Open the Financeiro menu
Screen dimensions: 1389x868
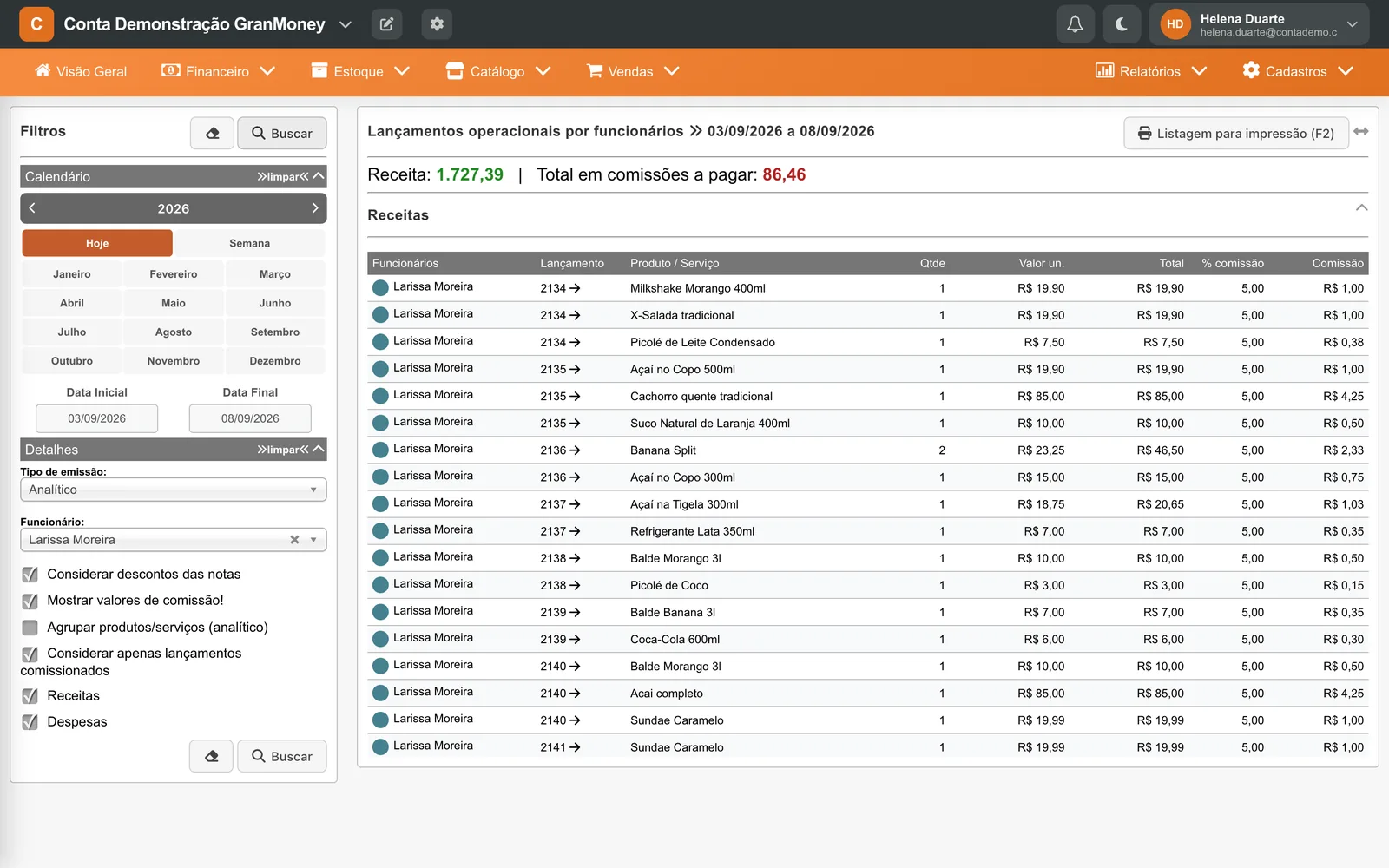click(218, 71)
